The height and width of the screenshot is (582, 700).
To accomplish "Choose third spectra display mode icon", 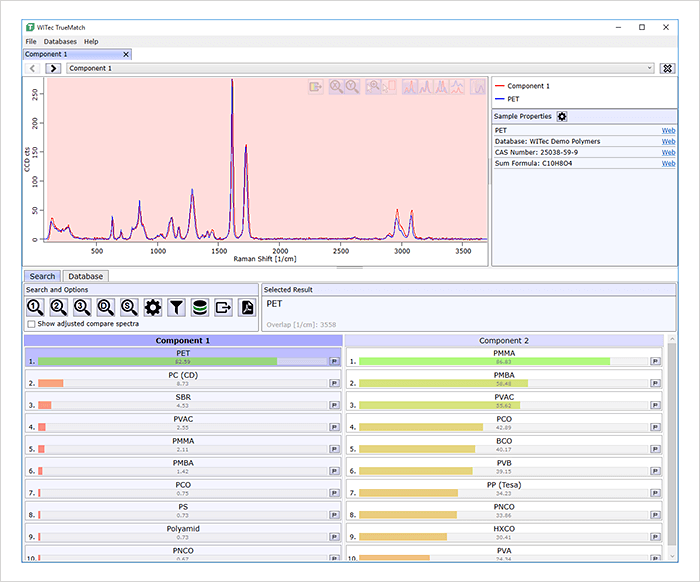I will pyautogui.click(x=442, y=87).
